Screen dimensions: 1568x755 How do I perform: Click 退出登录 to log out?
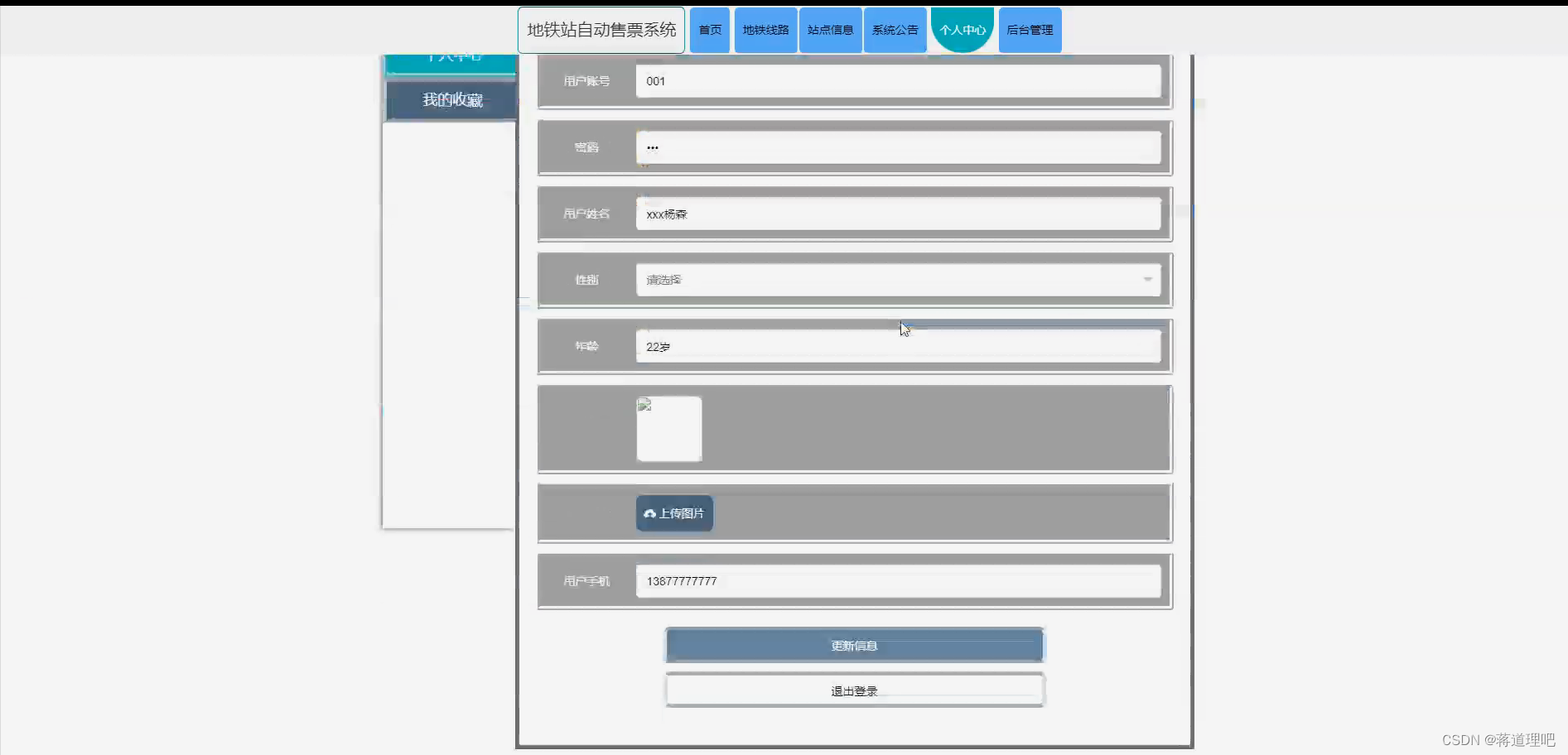(854, 690)
